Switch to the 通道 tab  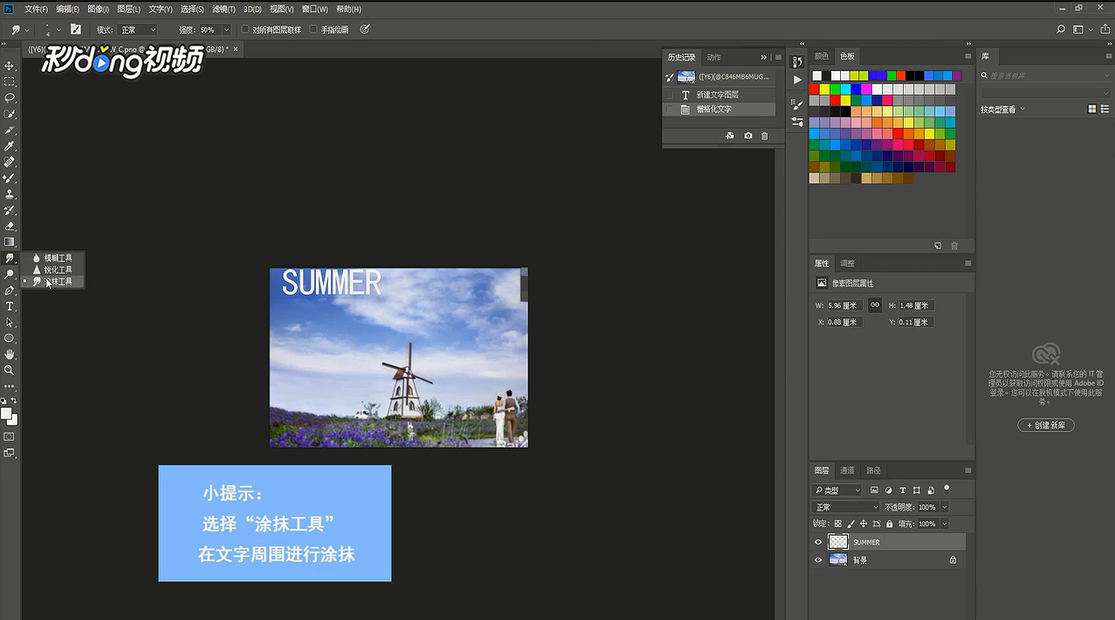point(847,470)
